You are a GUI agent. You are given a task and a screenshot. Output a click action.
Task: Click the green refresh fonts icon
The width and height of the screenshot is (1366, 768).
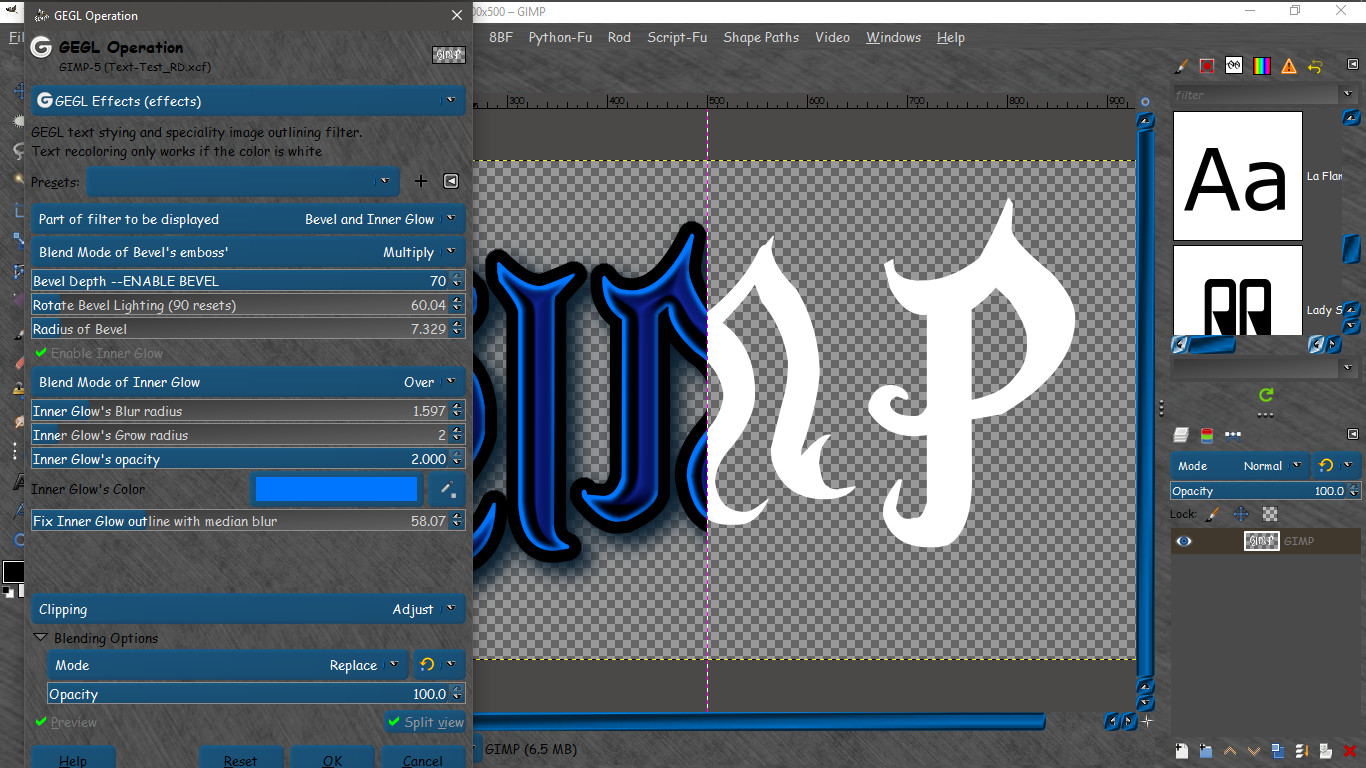click(1266, 394)
